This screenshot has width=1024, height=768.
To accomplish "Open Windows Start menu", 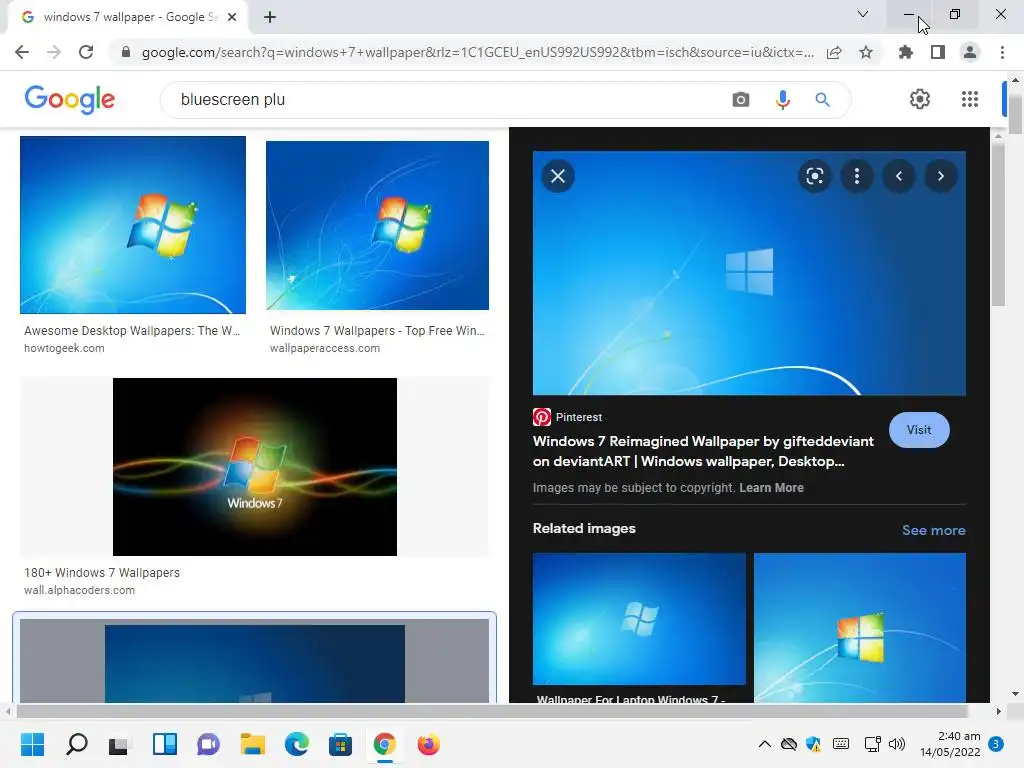I will click(x=32, y=744).
